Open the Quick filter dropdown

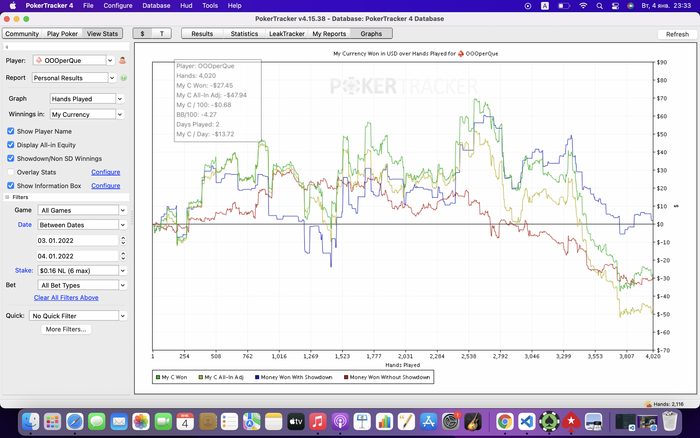click(78, 316)
